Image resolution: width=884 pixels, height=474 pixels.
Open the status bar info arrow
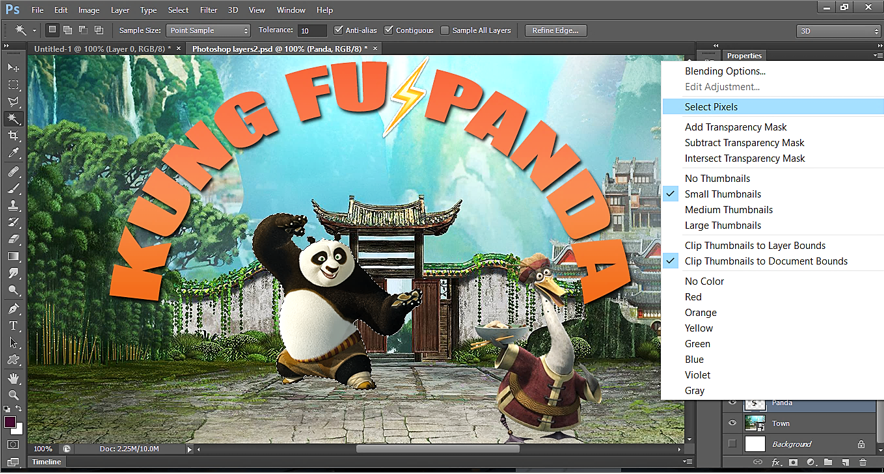pyautogui.click(x=189, y=449)
